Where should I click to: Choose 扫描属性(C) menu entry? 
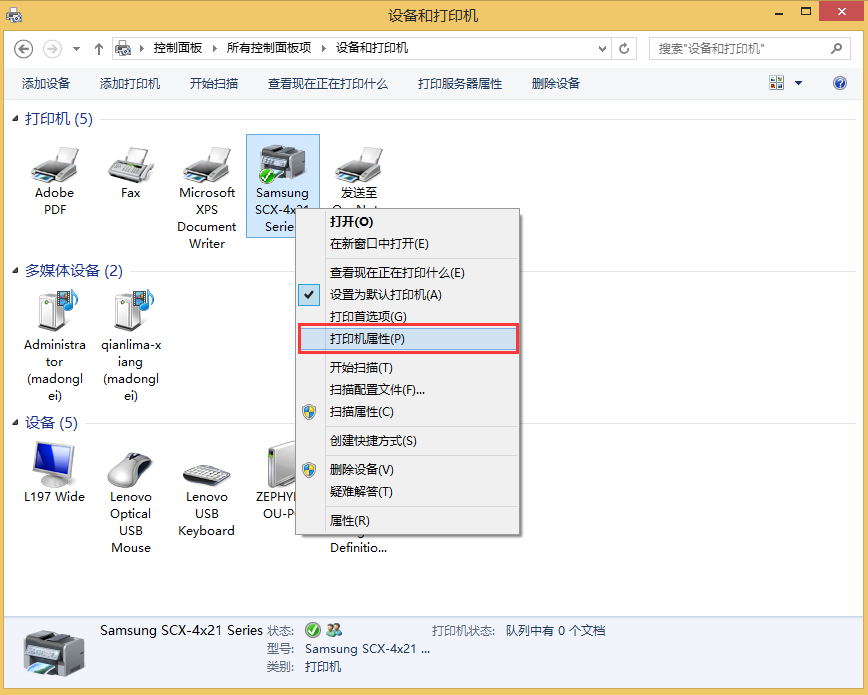[407, 412]
